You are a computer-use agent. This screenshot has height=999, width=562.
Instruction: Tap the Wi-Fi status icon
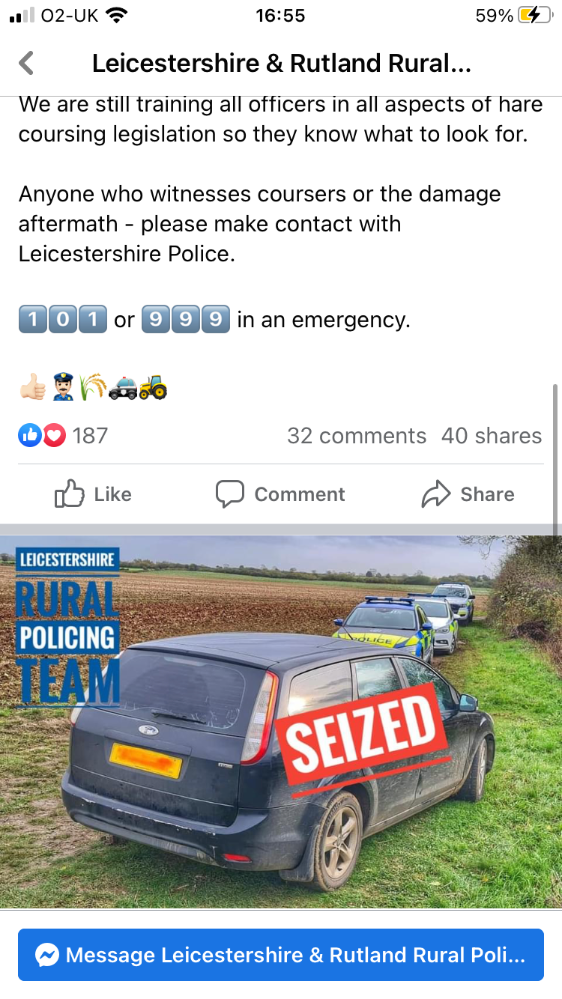click(117, 15)
